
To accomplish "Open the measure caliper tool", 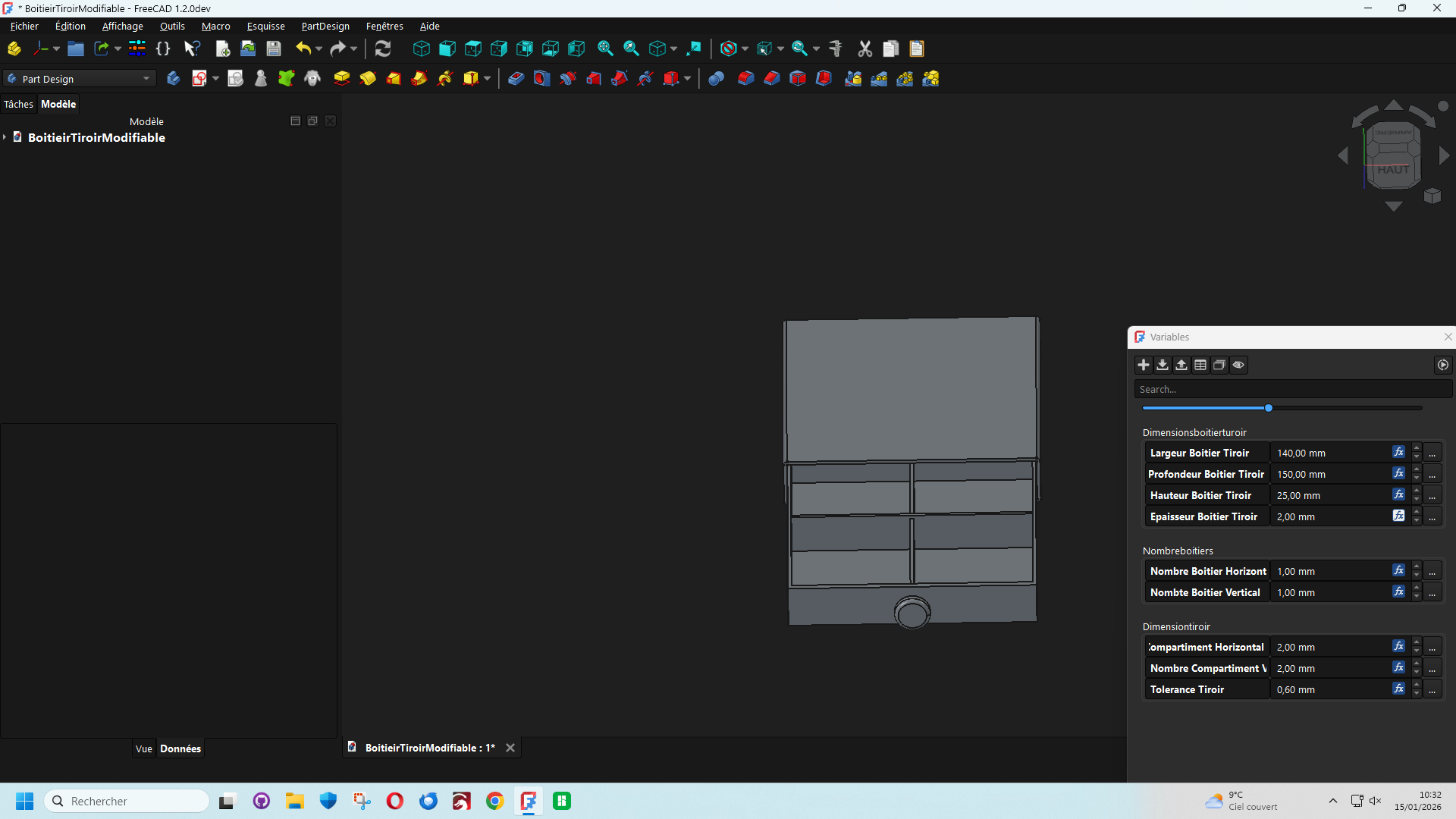I will click(836, 49).
